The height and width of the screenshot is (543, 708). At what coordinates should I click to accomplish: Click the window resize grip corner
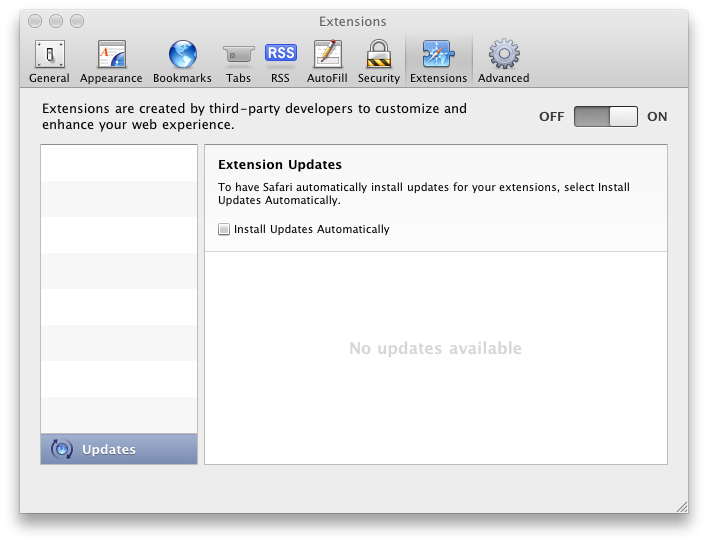682,507
